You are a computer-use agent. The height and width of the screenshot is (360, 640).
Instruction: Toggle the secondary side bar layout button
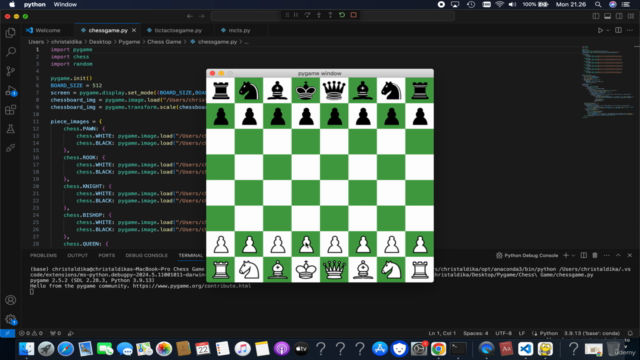(619, 16)
